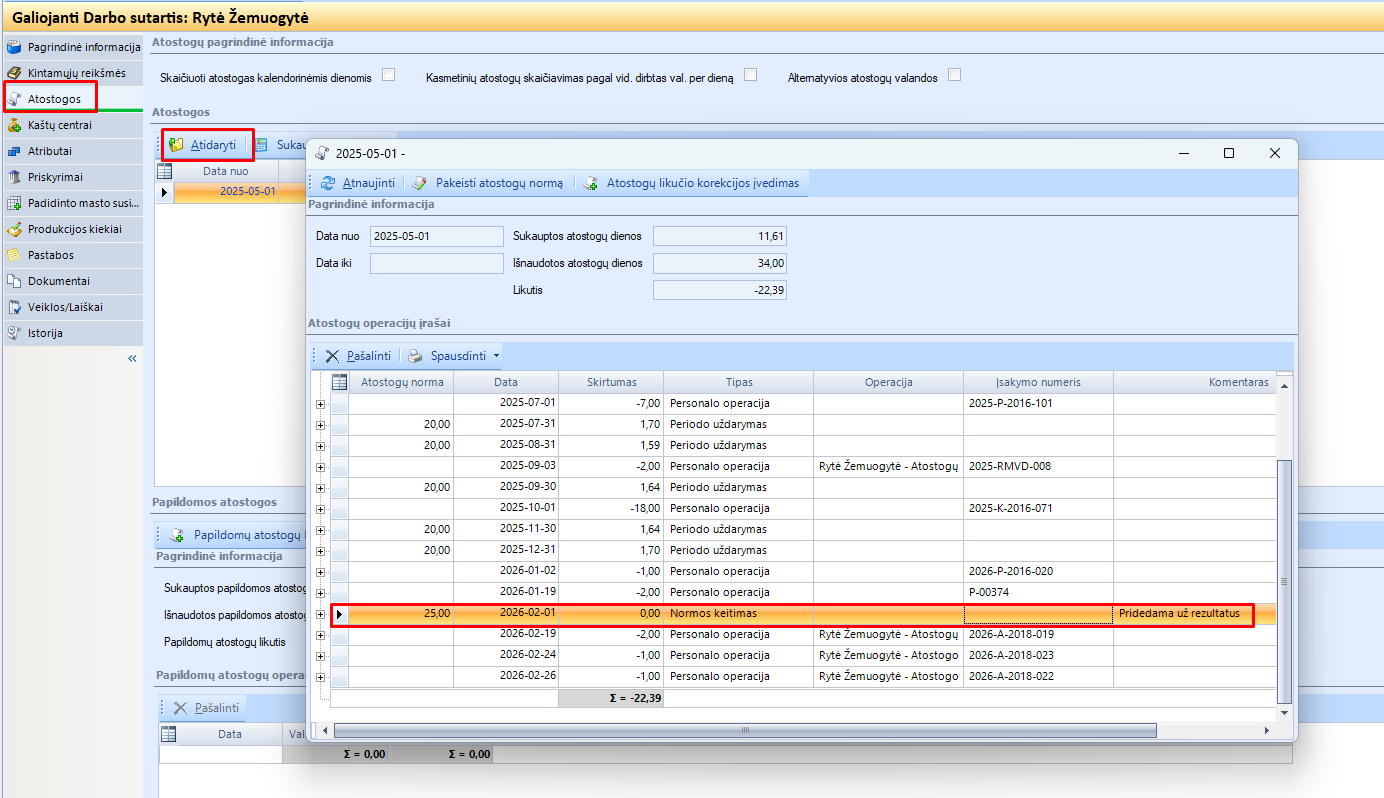Open Produkcijos kiekiai section
The width and height of the screenshot is (1384, 798).
[x=74, y=229]
